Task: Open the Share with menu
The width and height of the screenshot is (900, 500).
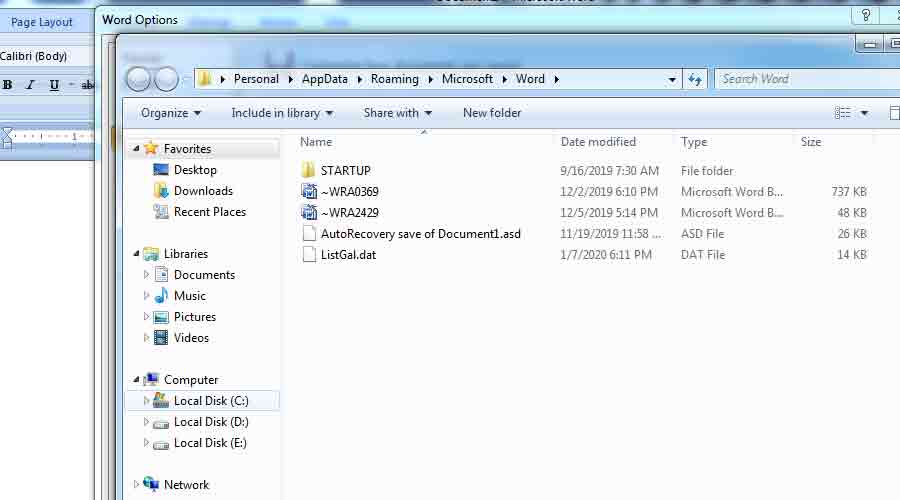Action: point(397,113)
